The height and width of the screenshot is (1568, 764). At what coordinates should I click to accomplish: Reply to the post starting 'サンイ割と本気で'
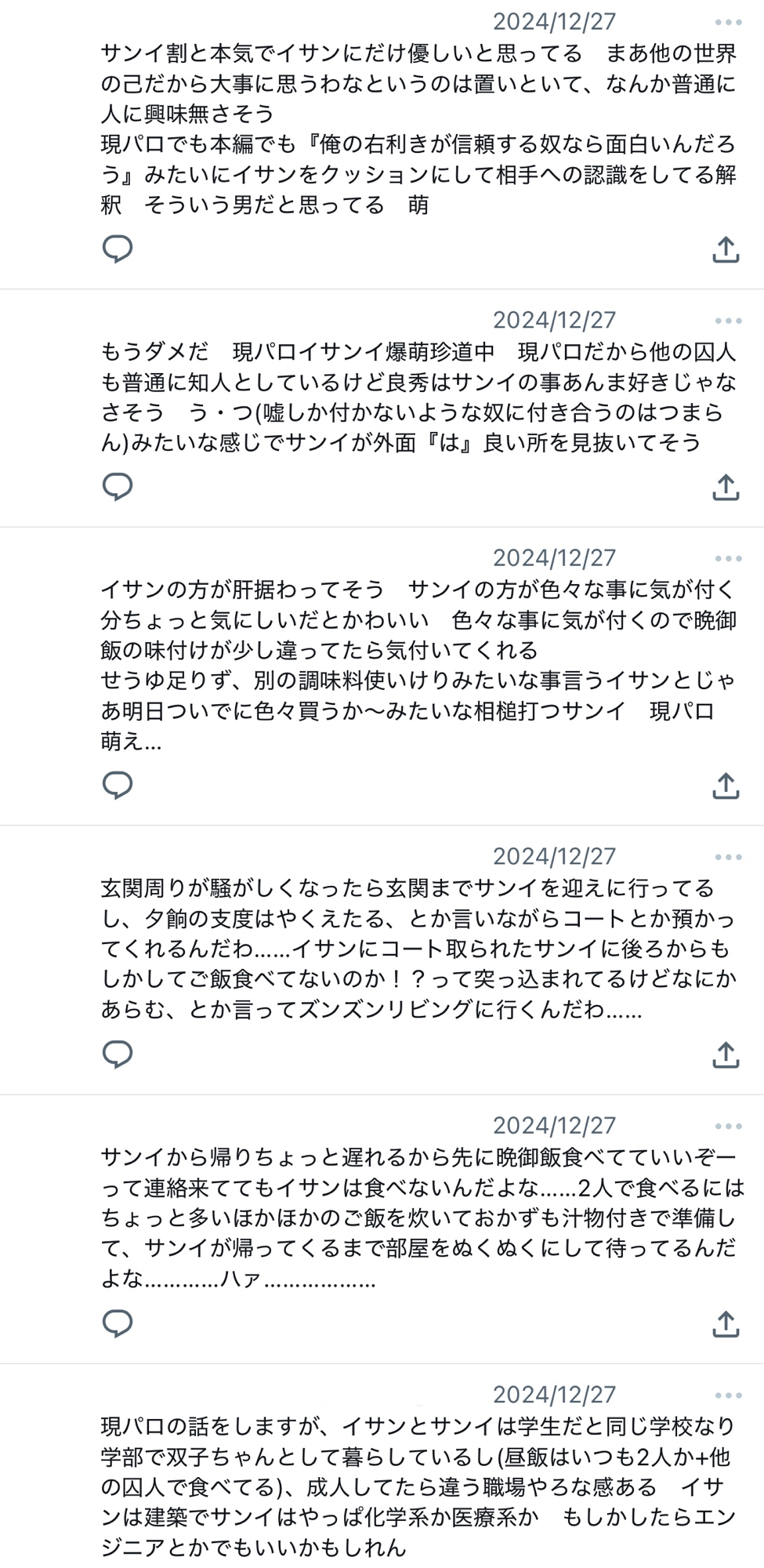(x=118, y=249)
